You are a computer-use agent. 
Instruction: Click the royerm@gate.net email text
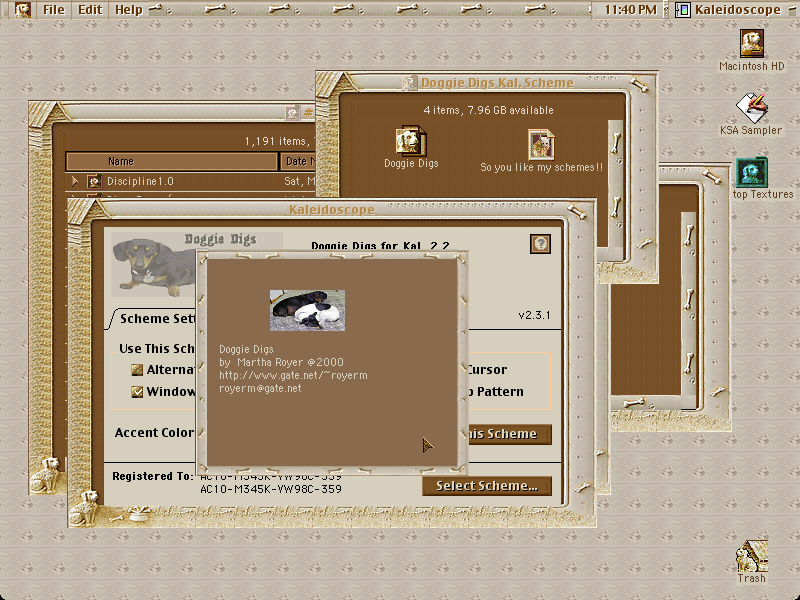point(260,388)
